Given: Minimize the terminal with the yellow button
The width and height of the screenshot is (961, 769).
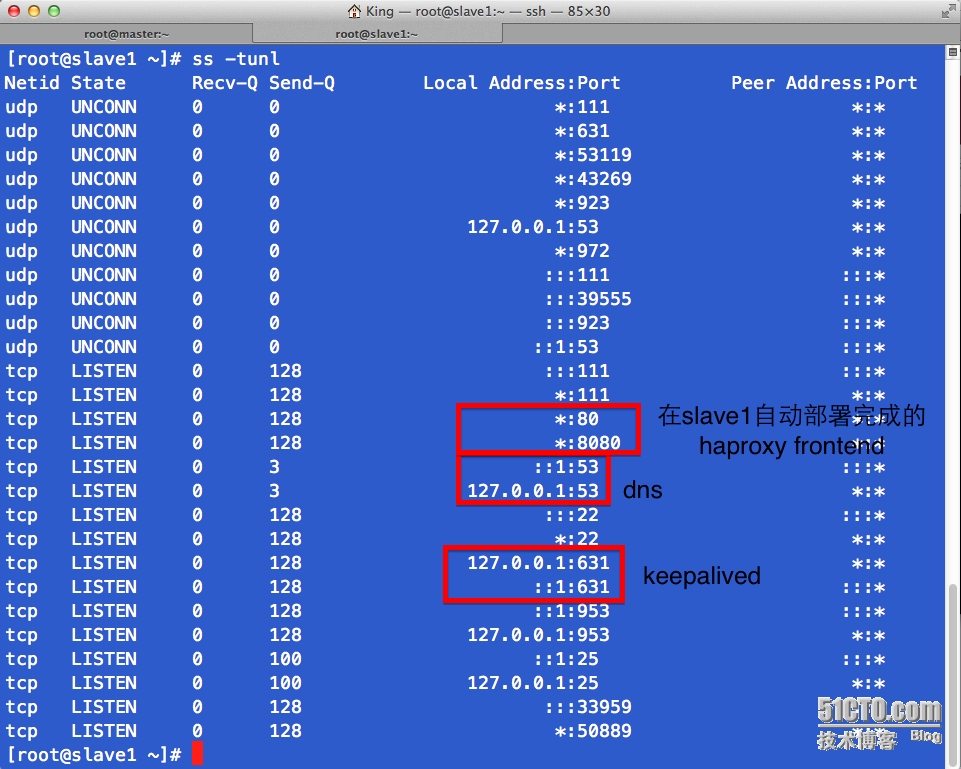Looking at the screenshot, I should pos(34,11).
